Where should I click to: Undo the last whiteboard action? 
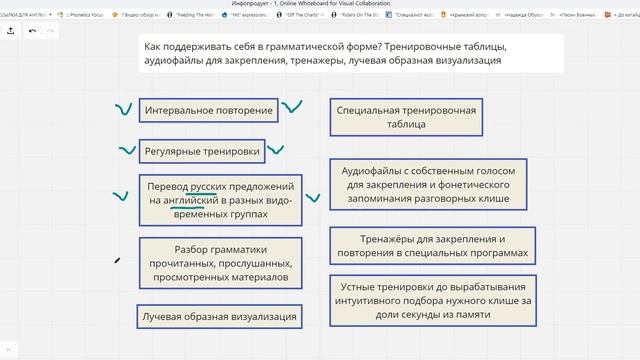[x=32, y=31]
